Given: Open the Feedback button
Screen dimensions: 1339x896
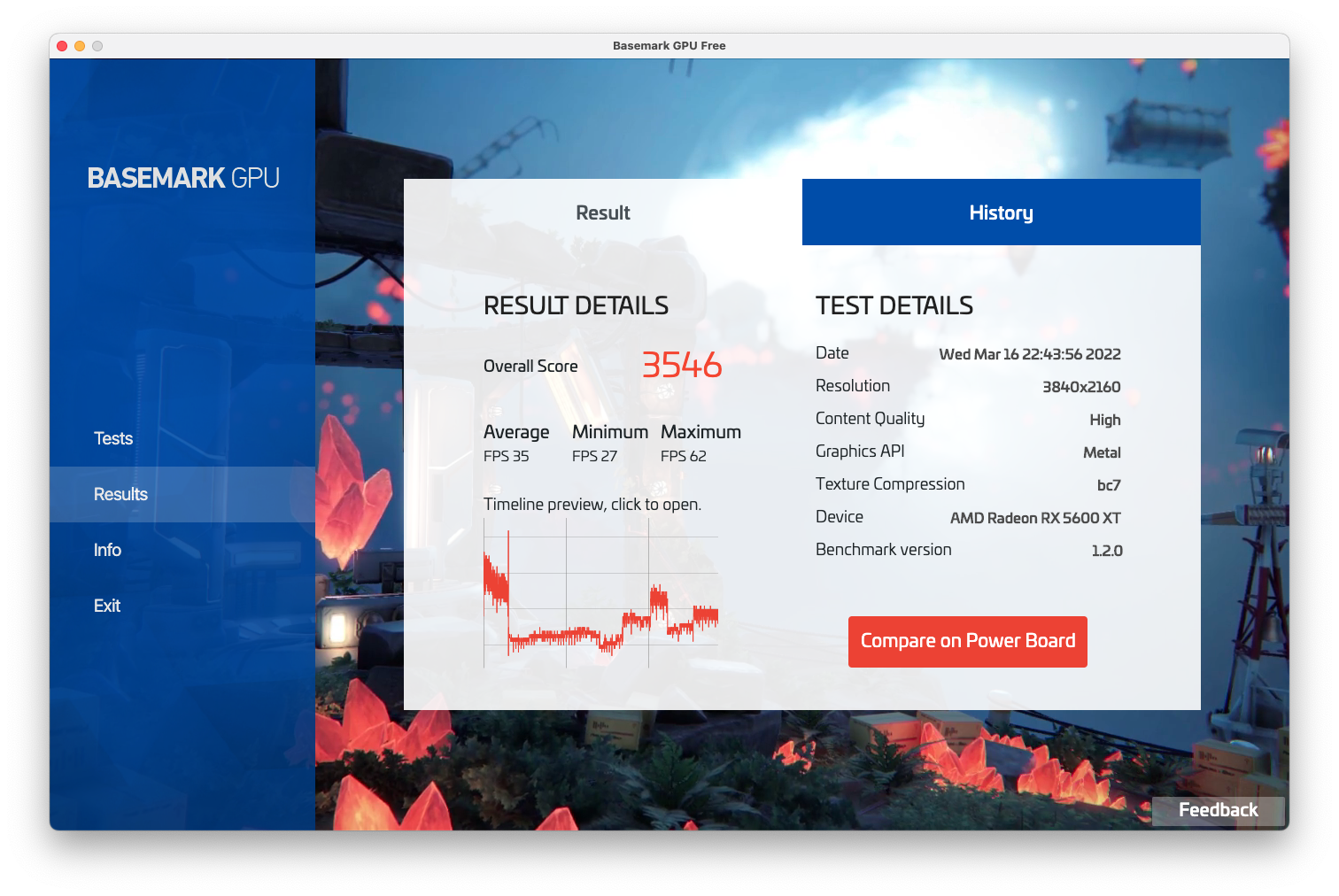Looking at the screenshot, I should 1218,810.
